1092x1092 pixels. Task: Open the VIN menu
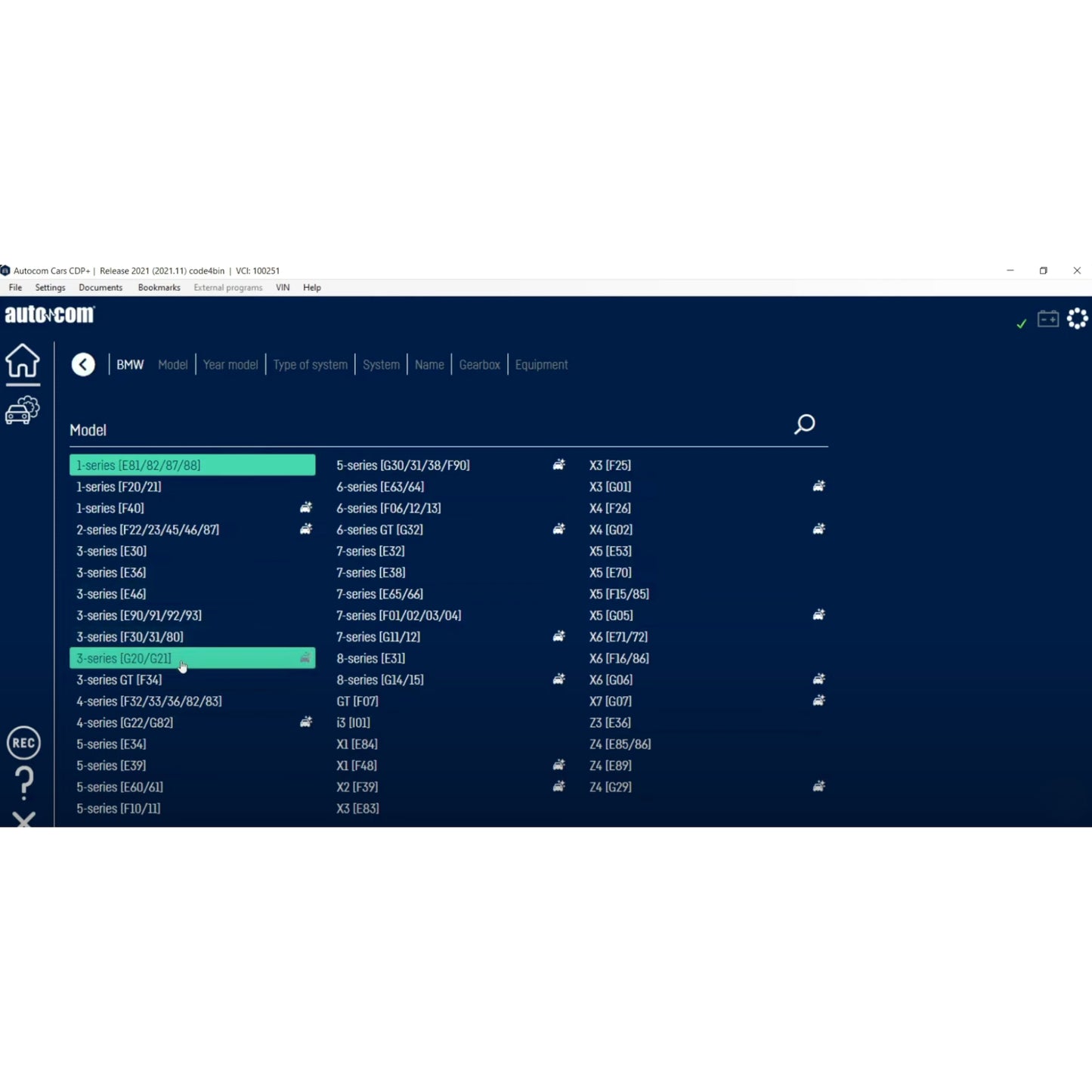tap(283, 288)
